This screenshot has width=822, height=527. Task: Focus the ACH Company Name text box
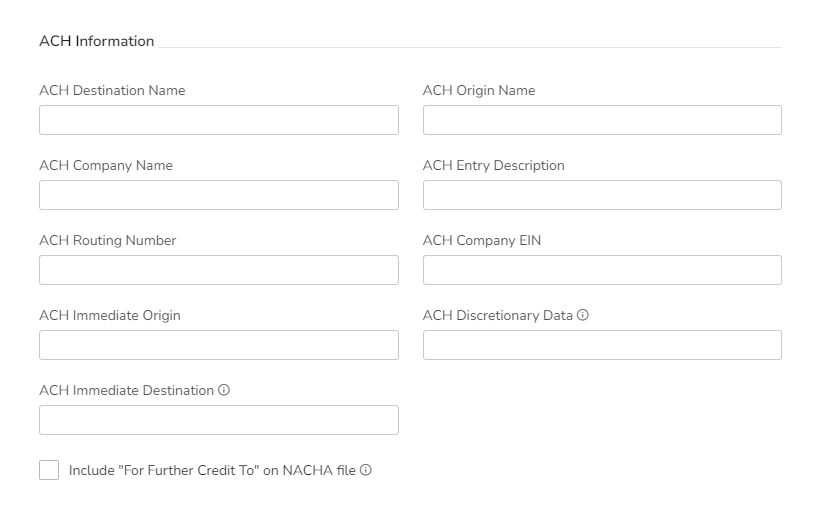point(218,195)
